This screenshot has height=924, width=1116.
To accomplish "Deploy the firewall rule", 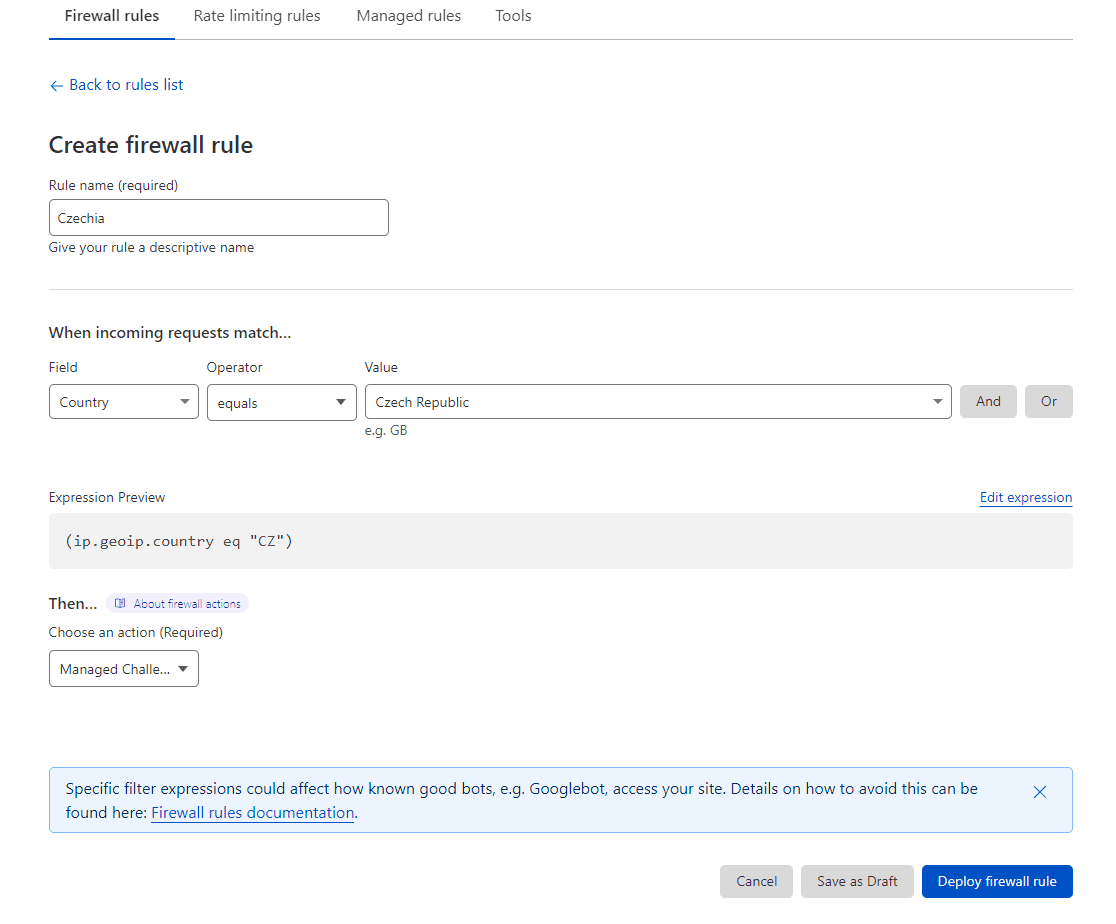I will (996, 881).
